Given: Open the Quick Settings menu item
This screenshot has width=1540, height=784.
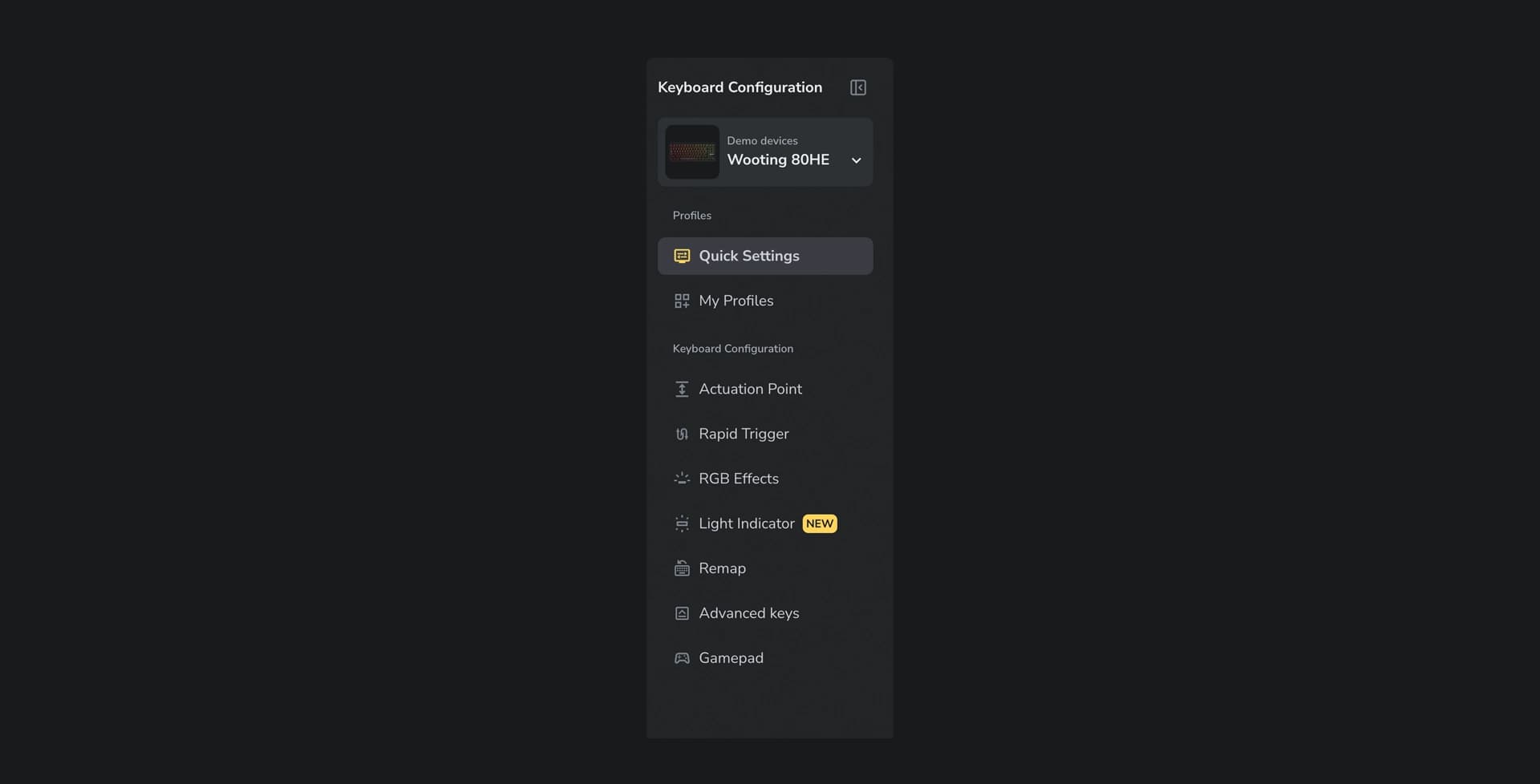Looking at the screenshot, I should pos(749,257).
